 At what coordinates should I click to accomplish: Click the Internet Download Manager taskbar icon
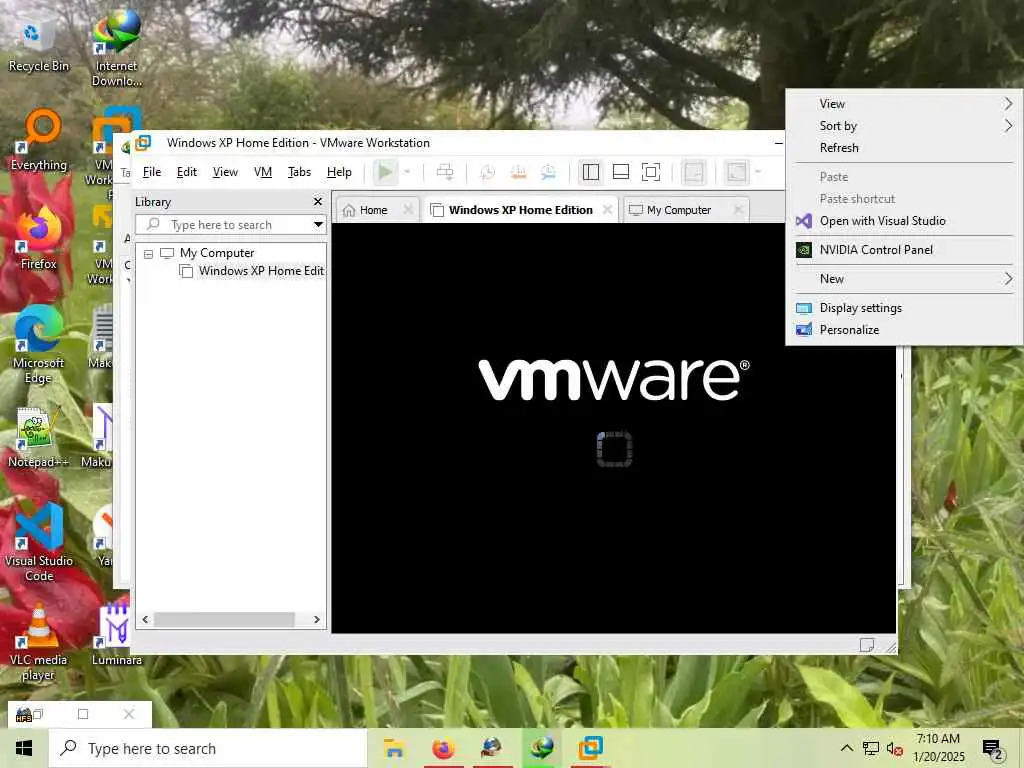tap(541, 748)
